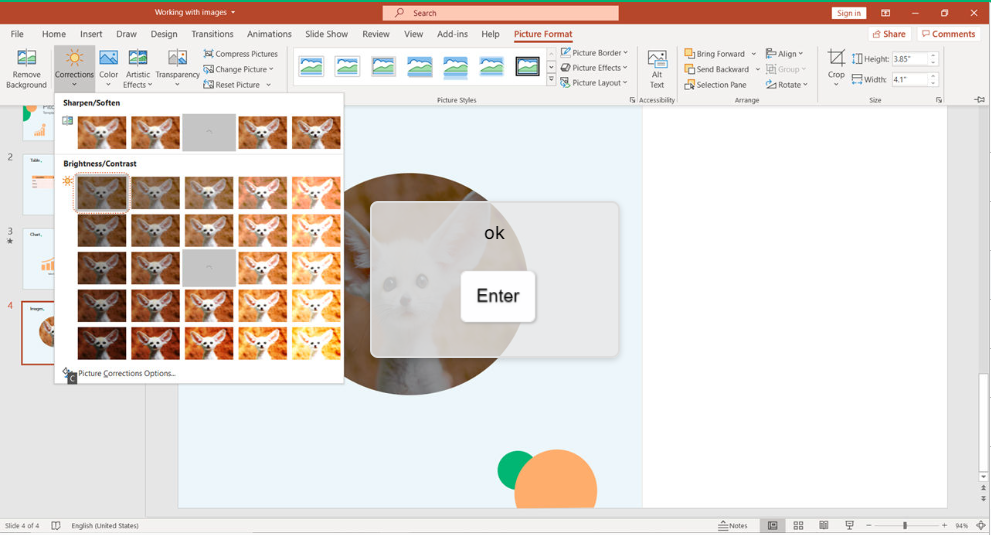Click the Enter button in overlay
Screen dimensions: 991x535
498,296
